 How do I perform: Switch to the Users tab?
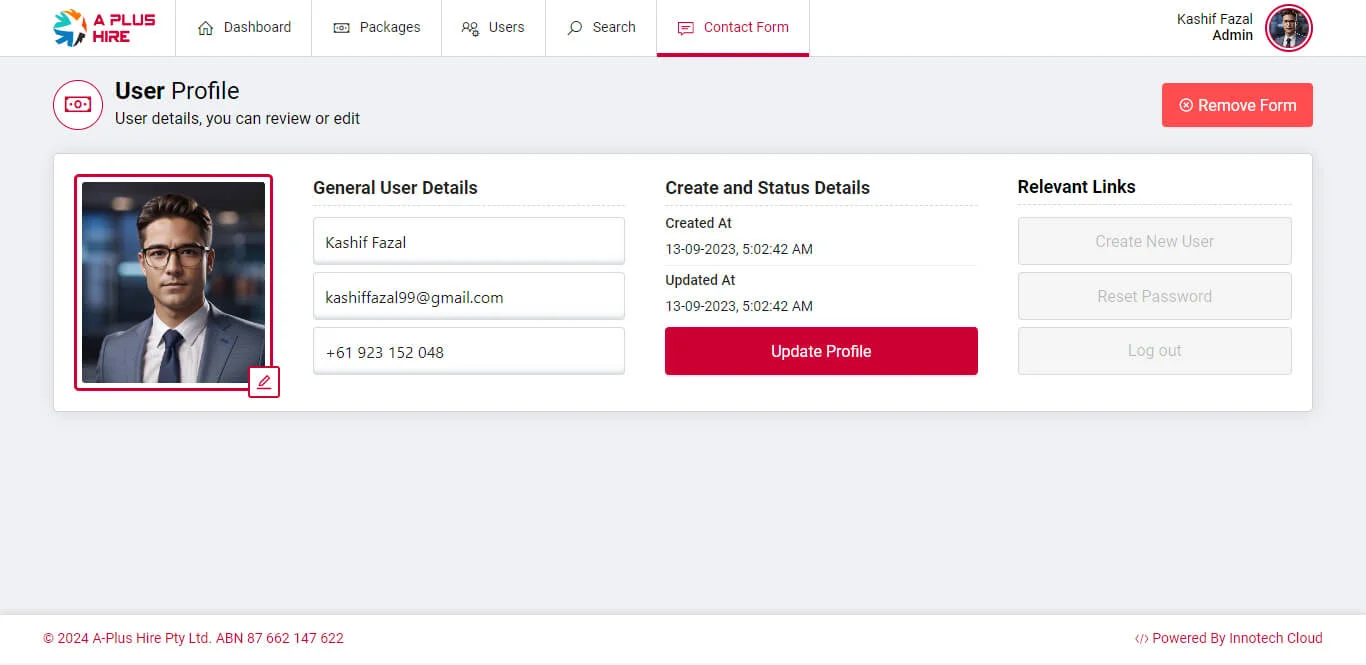pyautogui.click(x=493, y=28)
